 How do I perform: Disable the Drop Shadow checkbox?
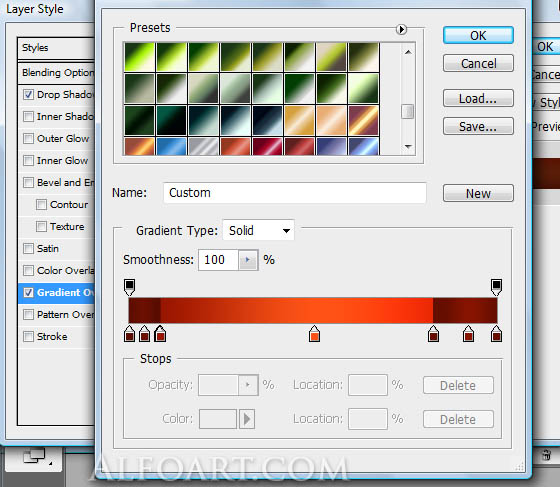(29, 95)
